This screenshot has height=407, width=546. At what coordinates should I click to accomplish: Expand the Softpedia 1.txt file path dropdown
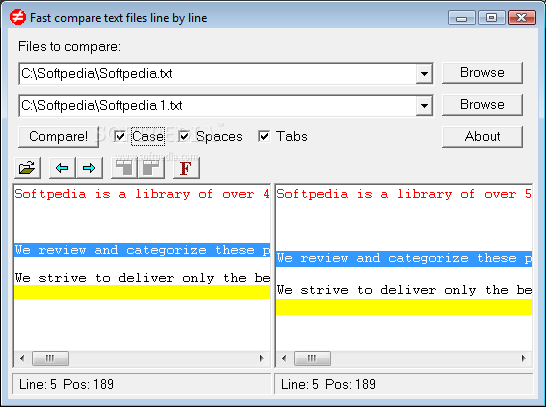point(424,105)
